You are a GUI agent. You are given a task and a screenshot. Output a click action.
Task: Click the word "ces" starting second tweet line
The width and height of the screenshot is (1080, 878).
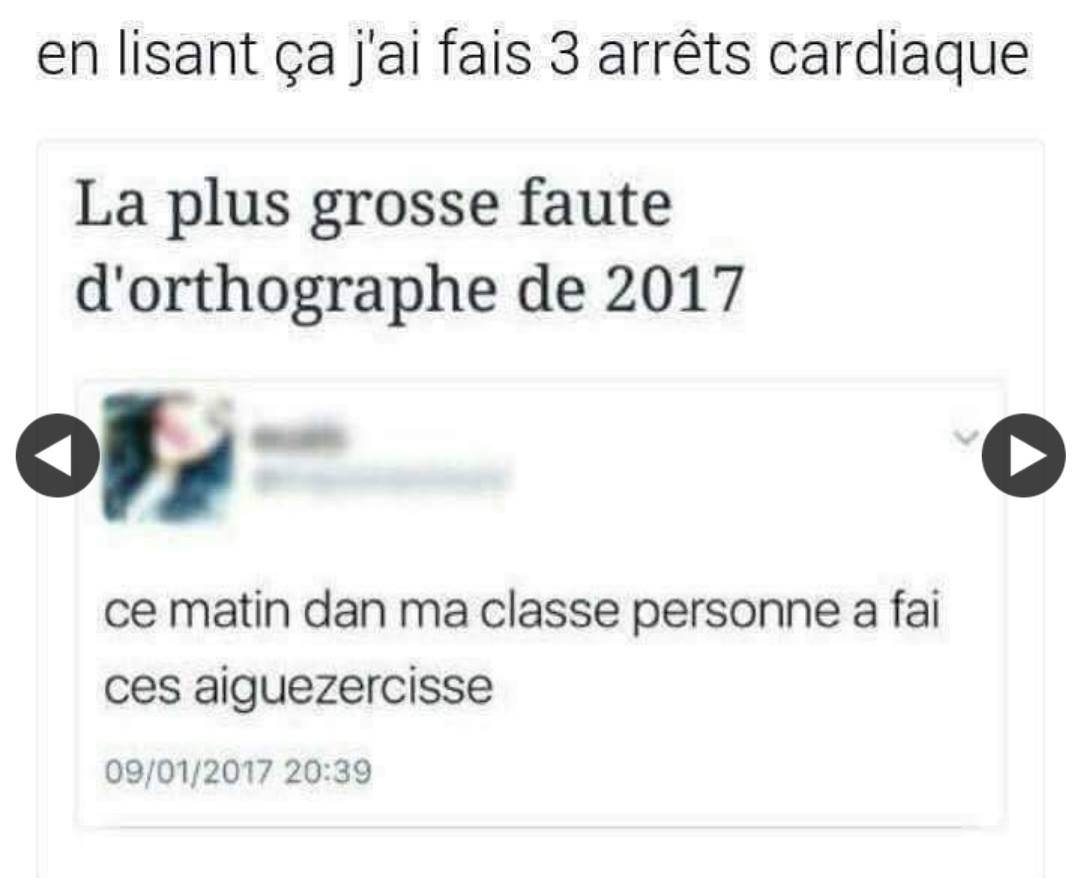pyautogui.click(x=143, y=688)
